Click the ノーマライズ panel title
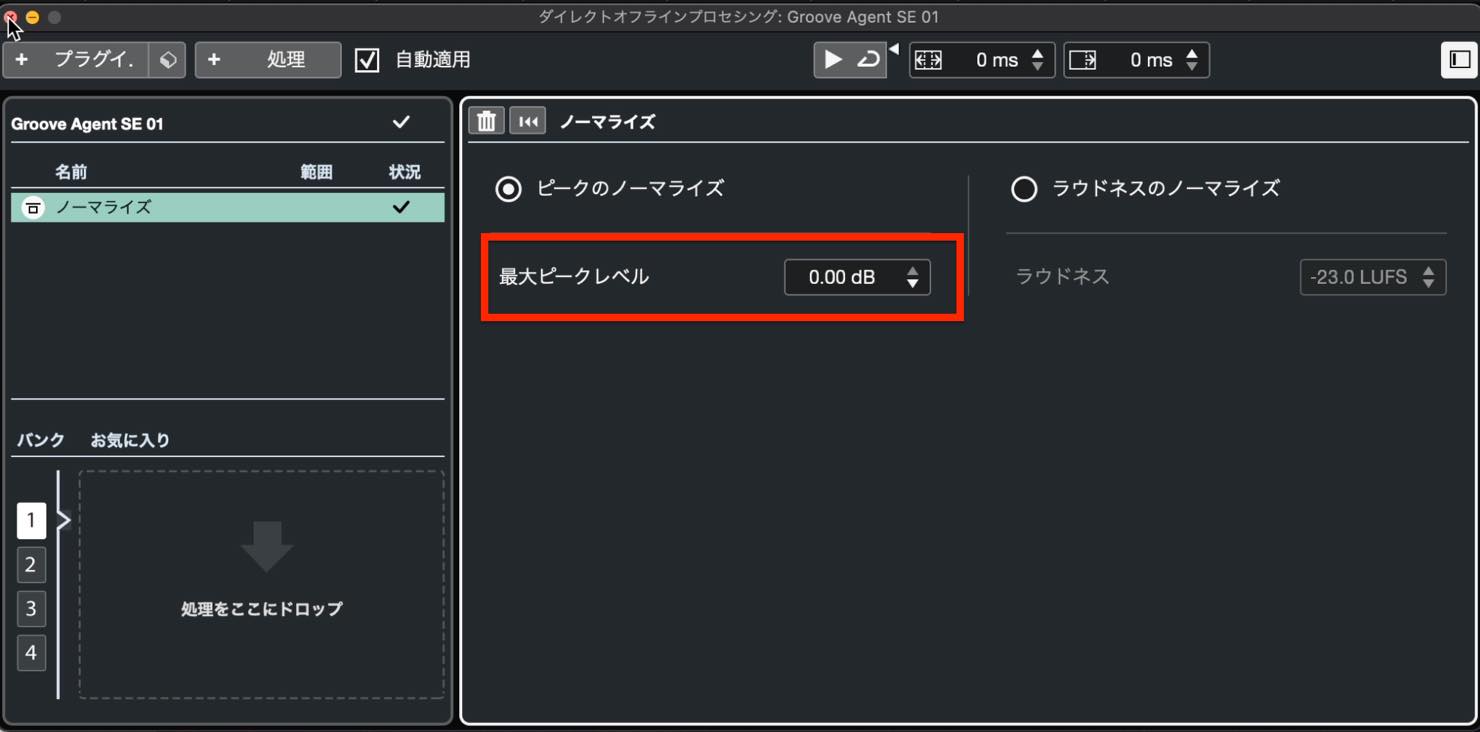The image size is (1480, 732). [607, 122]
